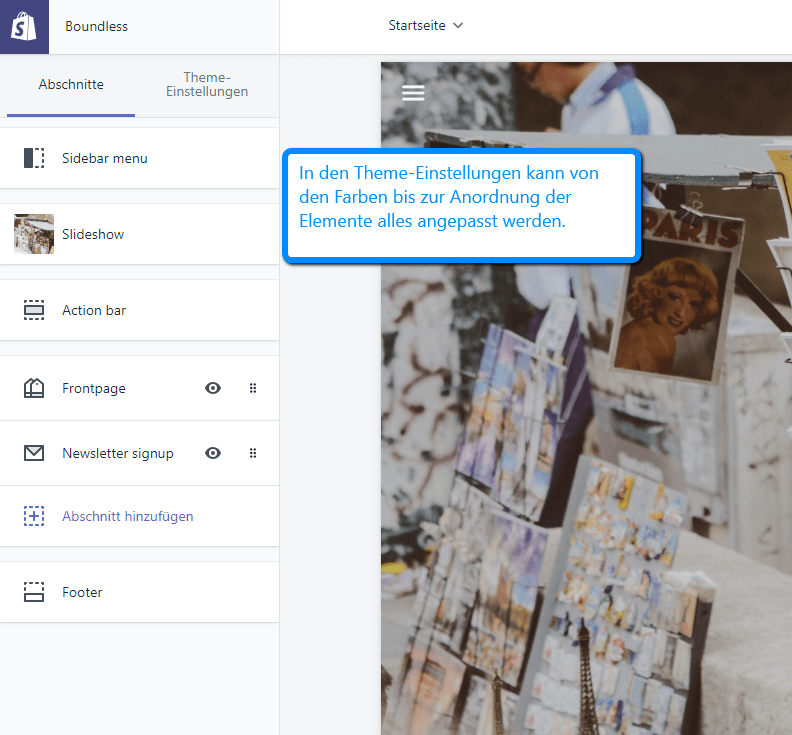Click the Newsletter signup envelope icon
This screenshot has width=792, height=735.
pos(34,453)
